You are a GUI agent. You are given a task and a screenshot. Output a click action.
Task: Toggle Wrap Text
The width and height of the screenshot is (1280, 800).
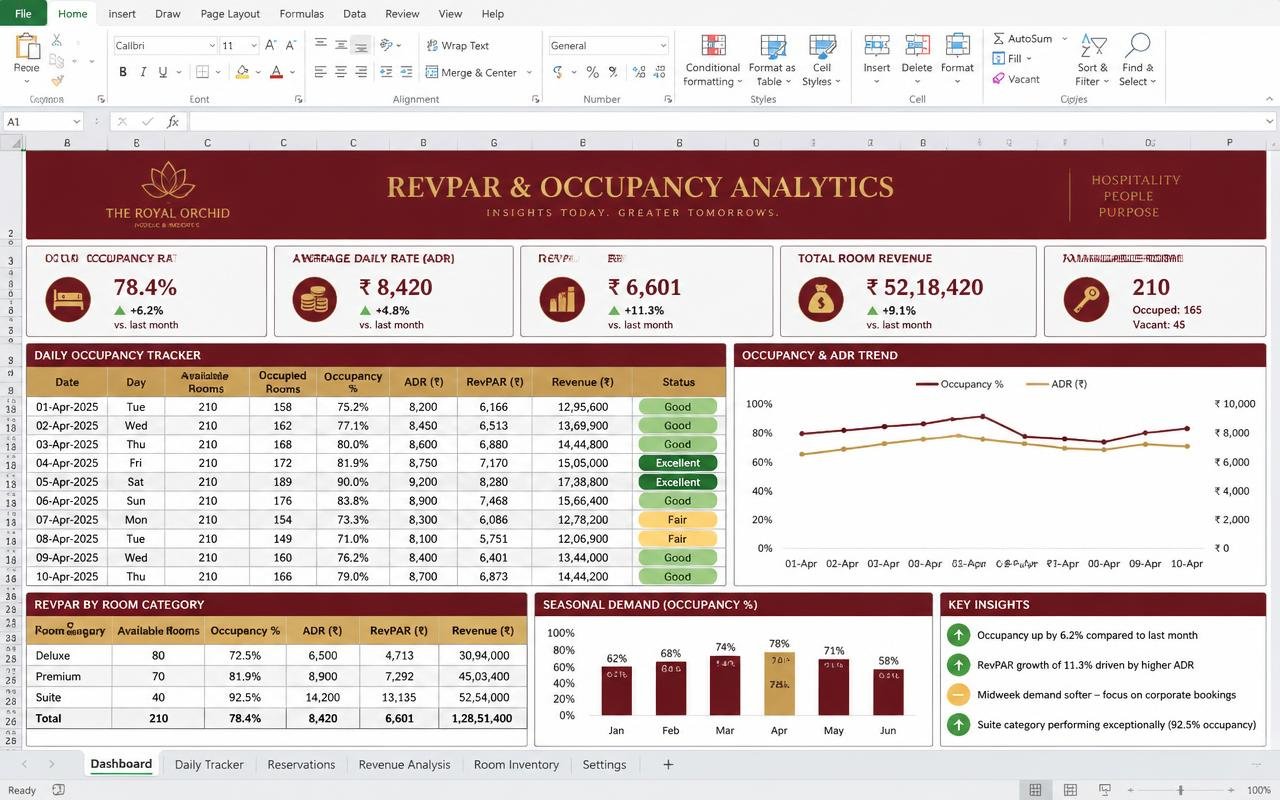(458, 45)
